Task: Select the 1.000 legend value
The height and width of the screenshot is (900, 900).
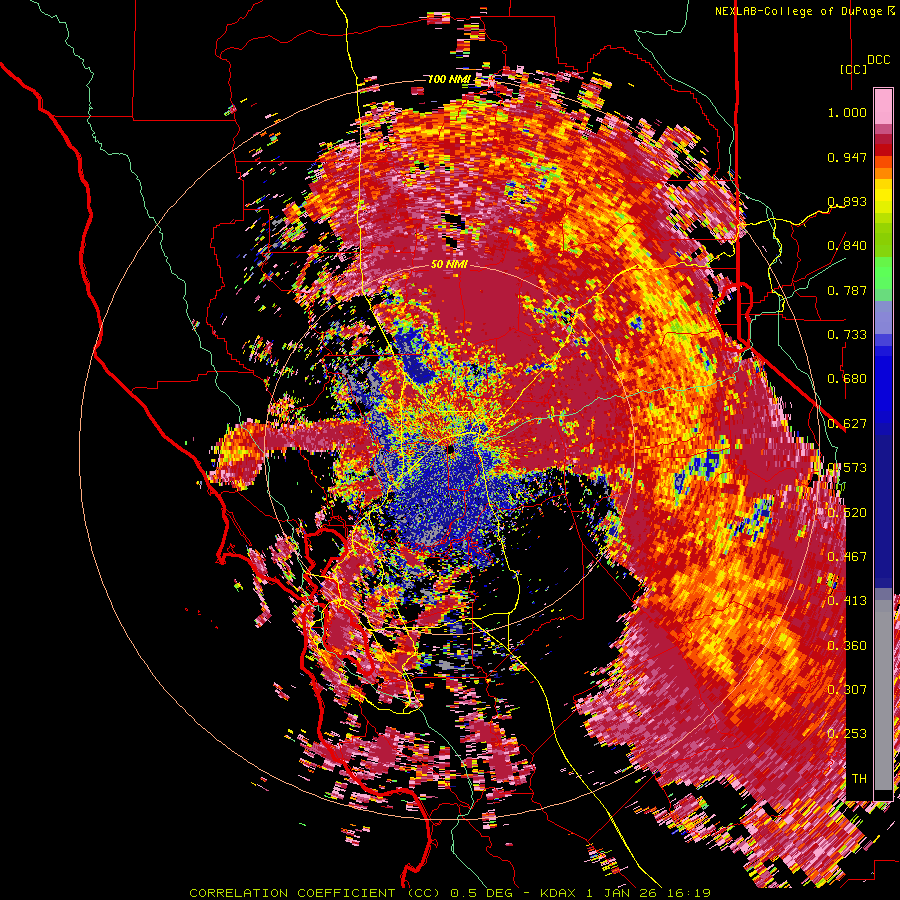Action: point(847,112)
